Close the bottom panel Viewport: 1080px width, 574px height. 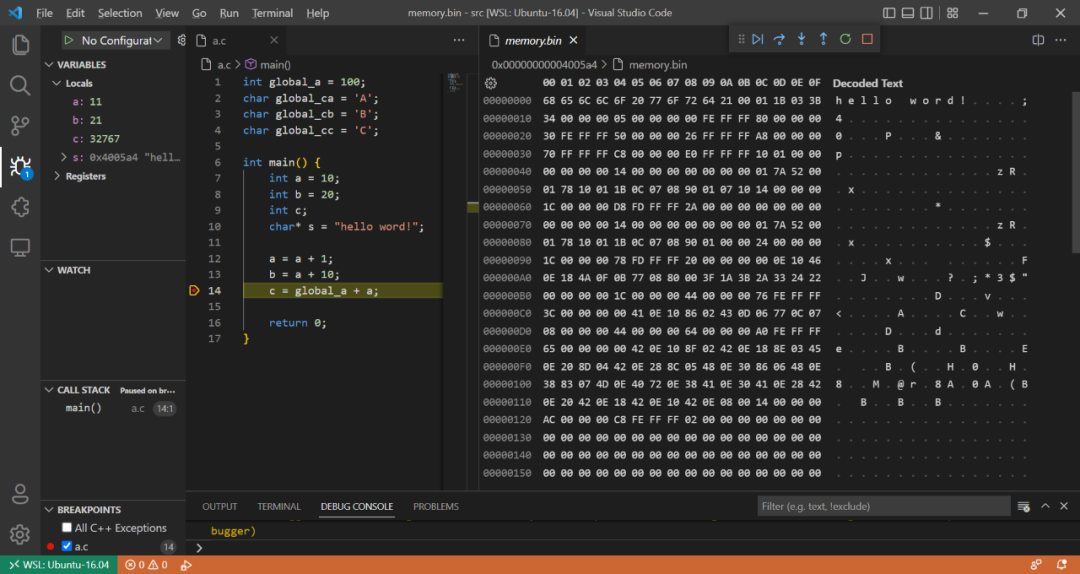[x=1065, y=506]
